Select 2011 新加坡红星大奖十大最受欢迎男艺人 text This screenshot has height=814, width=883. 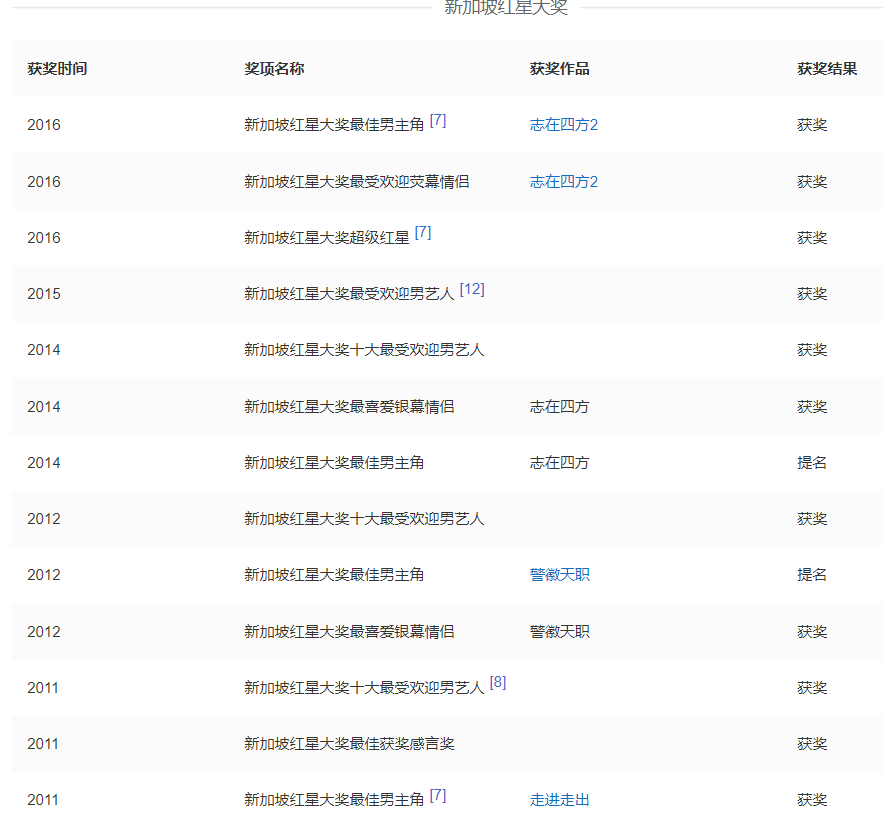tap(364, 687)
